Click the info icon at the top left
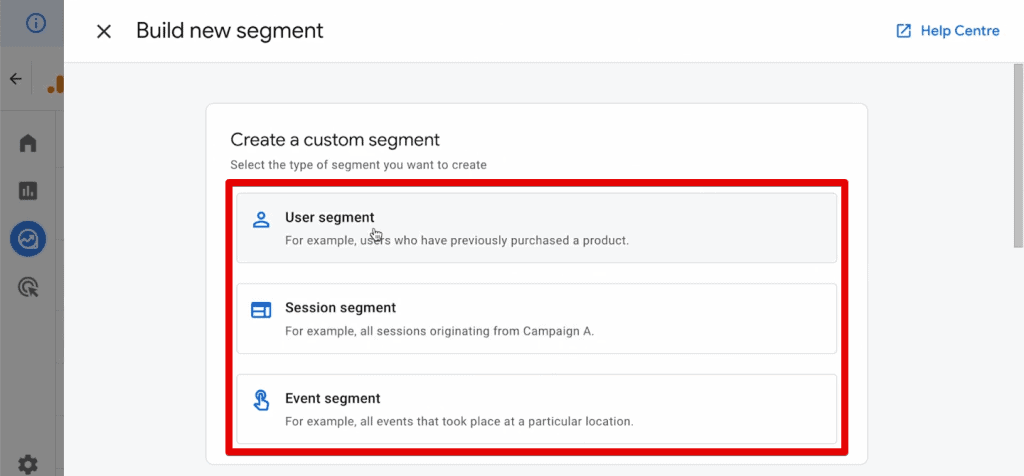This screenshot has width=1024, height=476. [35, 24]
